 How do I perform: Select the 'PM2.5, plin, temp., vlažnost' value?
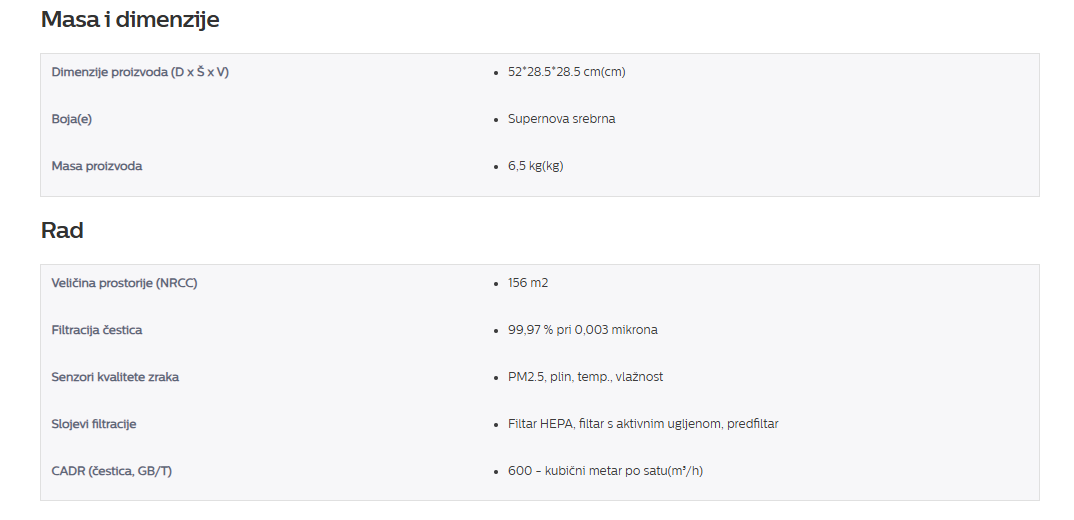[x=586, y=377]
